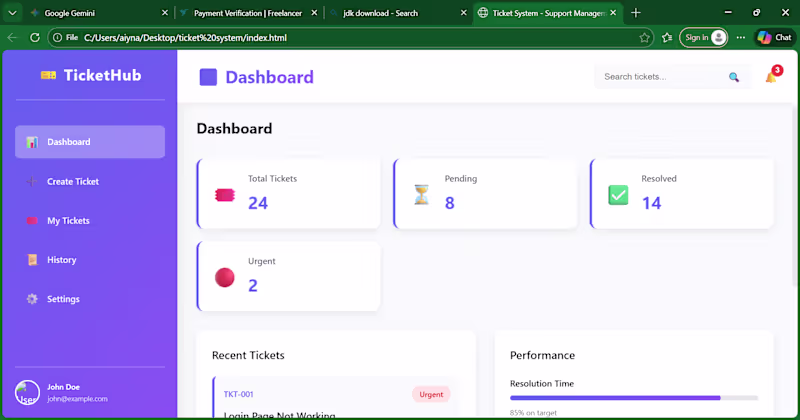Viewport: 800px width, 420px height.
Task: Click the Recent Tickets heading
Action: (x=248, y=355)
